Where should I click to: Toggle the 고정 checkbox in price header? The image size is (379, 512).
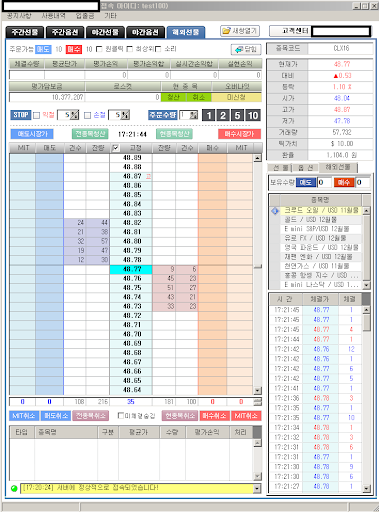pos(115,148)
